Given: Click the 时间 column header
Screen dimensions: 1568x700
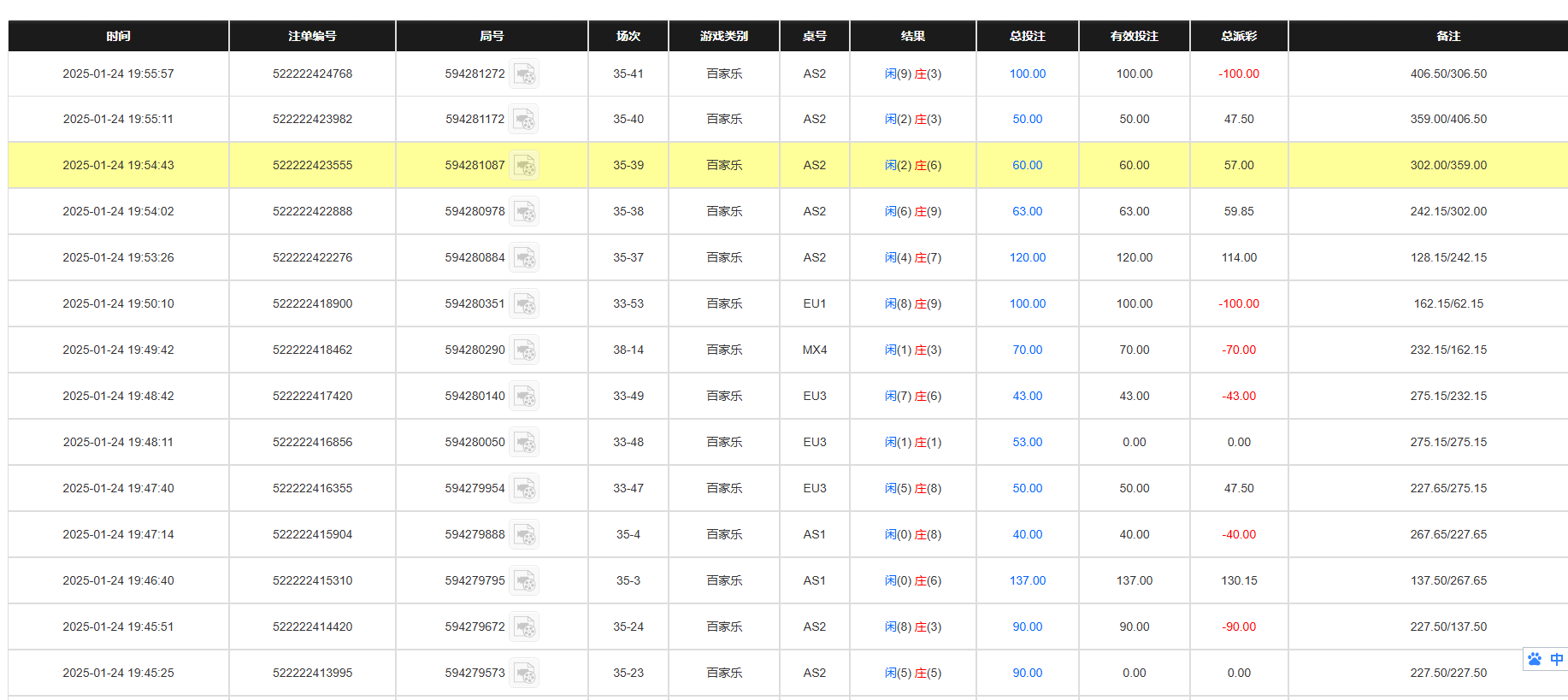Looking at the screenshot, I should 118,36.
